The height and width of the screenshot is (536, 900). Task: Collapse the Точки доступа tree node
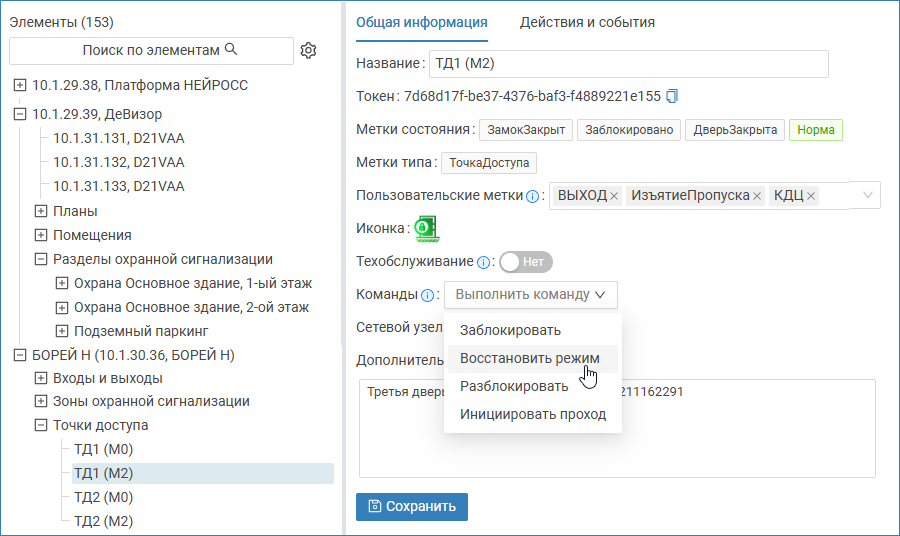pyautogui.click(x=41, y=425)
